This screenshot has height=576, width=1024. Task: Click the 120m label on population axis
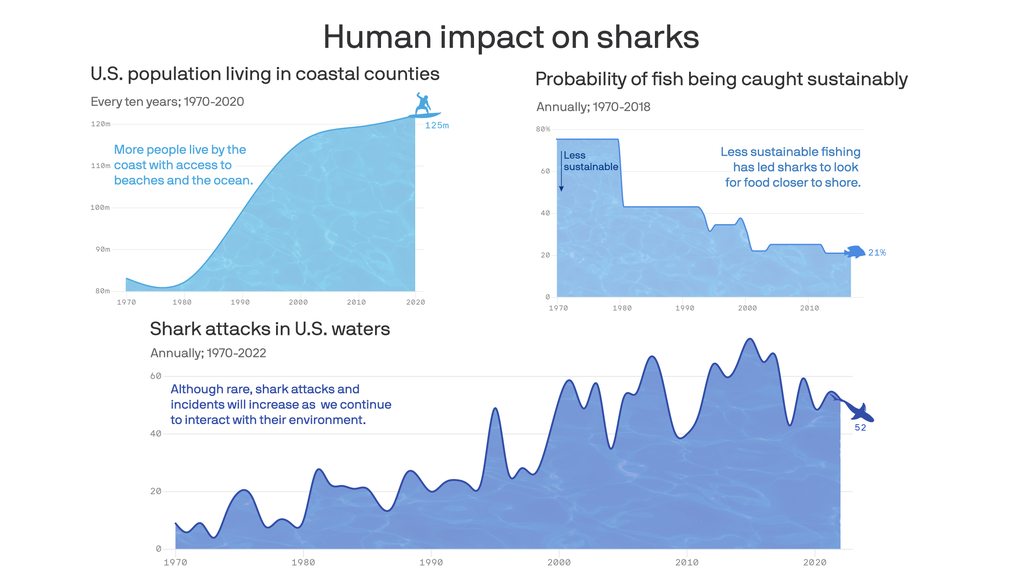100,124
